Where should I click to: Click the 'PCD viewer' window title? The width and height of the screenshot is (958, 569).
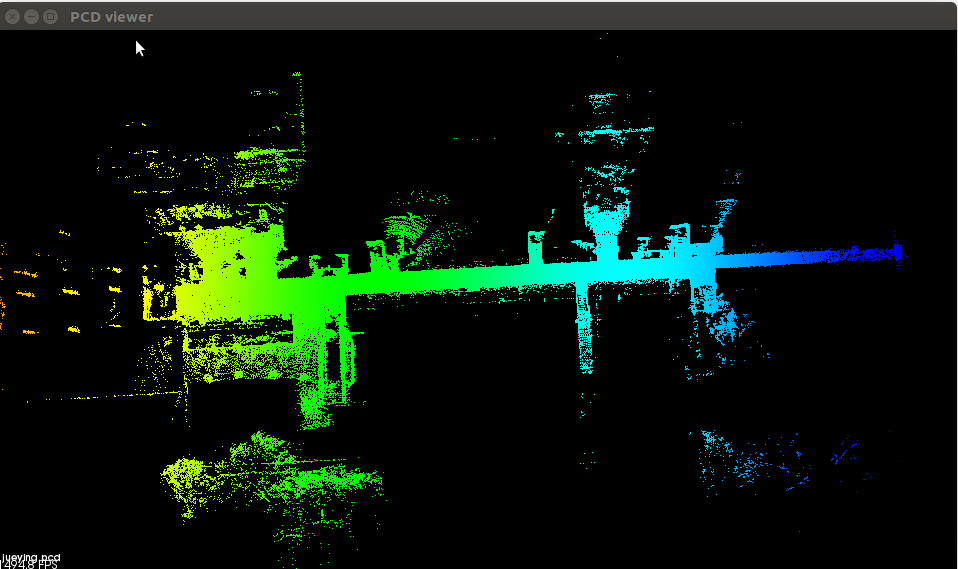111,17
